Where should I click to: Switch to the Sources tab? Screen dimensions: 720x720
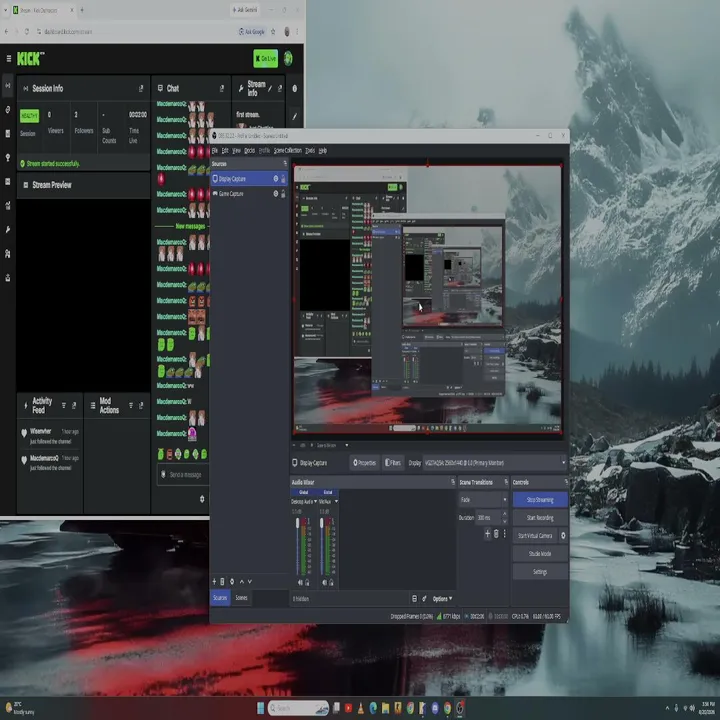pos(220,598)
